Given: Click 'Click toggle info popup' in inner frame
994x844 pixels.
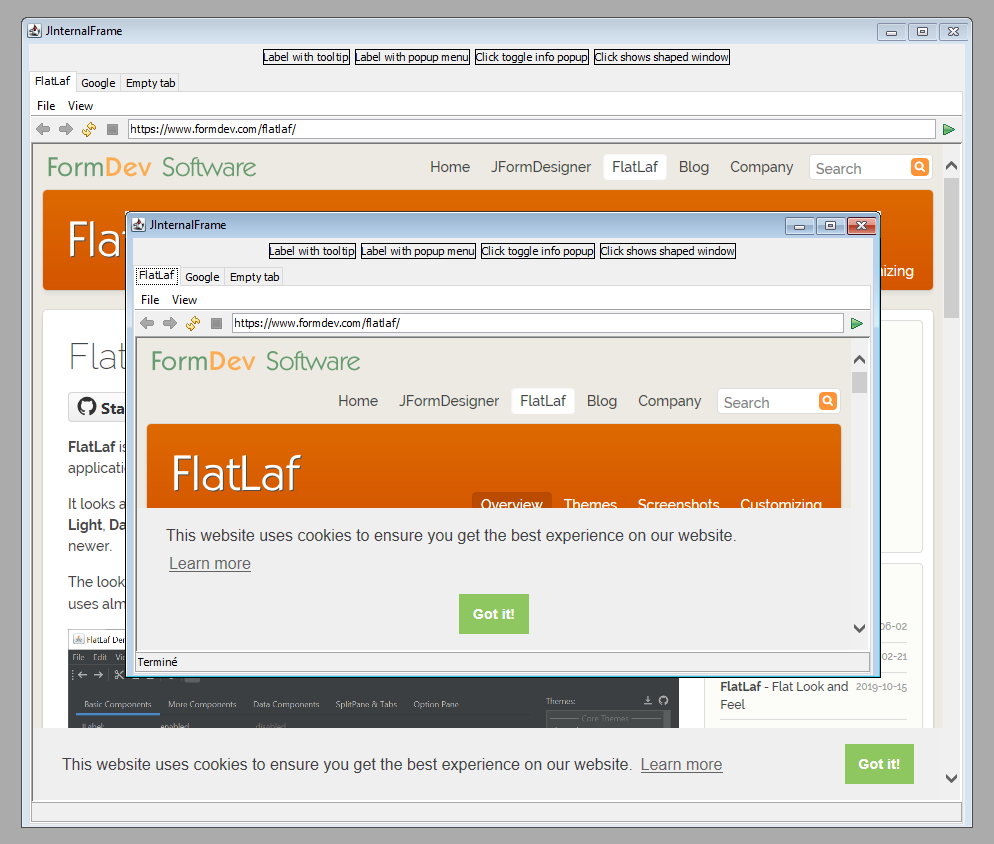Looking at the screenshot, I should pos(537,251).
